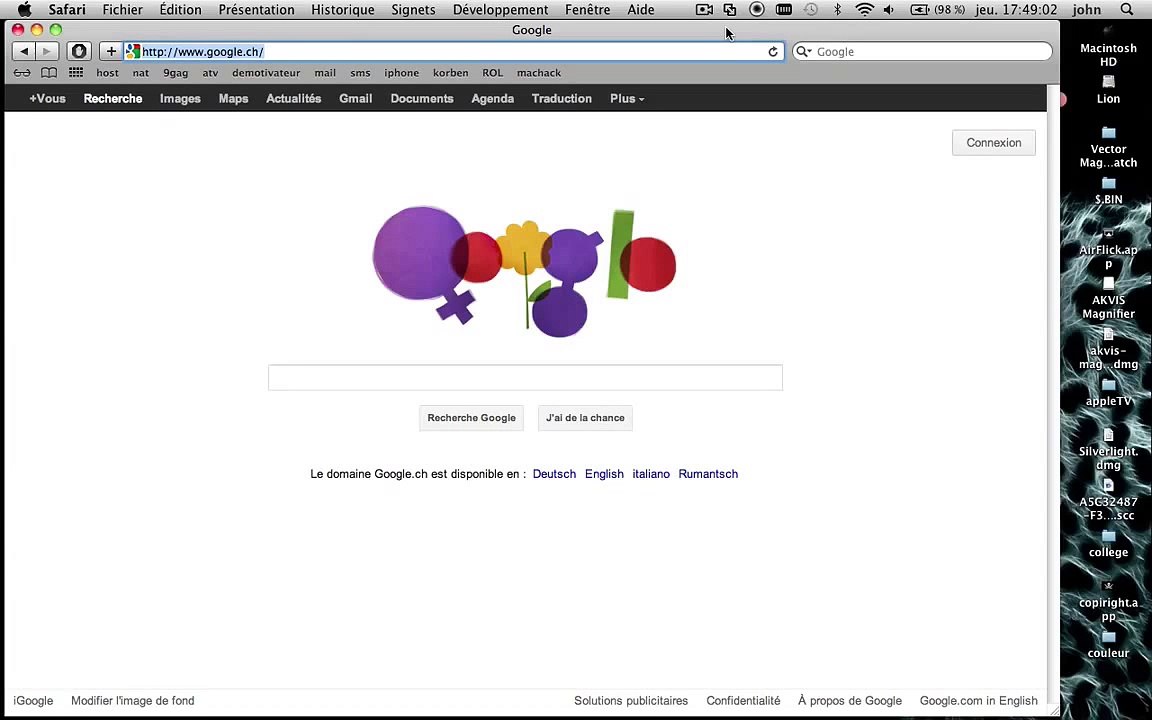This screenshot has width=1152, height=720.
Task: Focus the main Google search box
Action: [x=525, y=378]
